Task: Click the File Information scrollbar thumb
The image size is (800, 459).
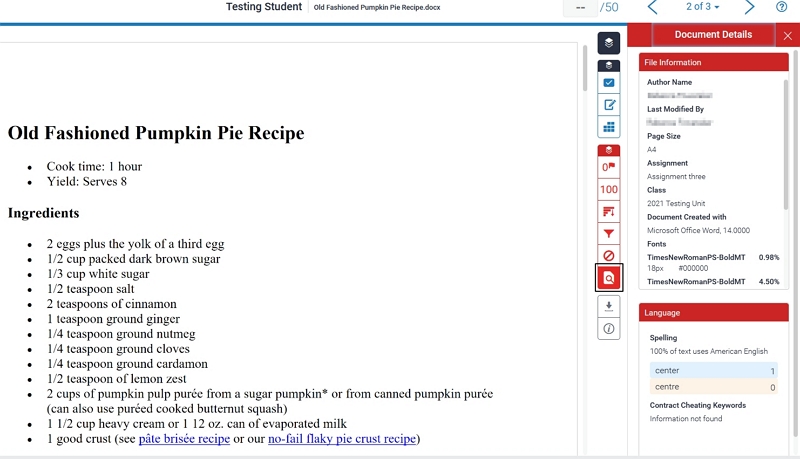Action: (786, 144)
